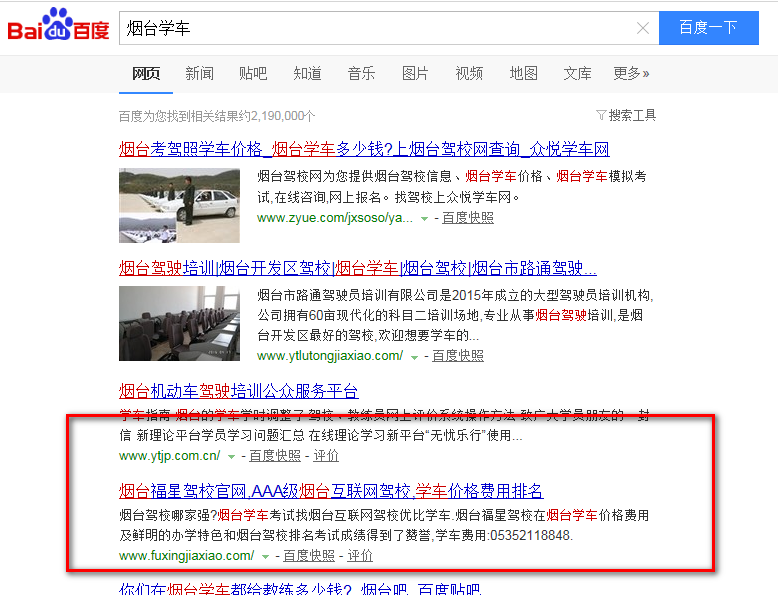Expand dropdown arrow next to ytlutongjiaxiao.com

coord(414,357)
